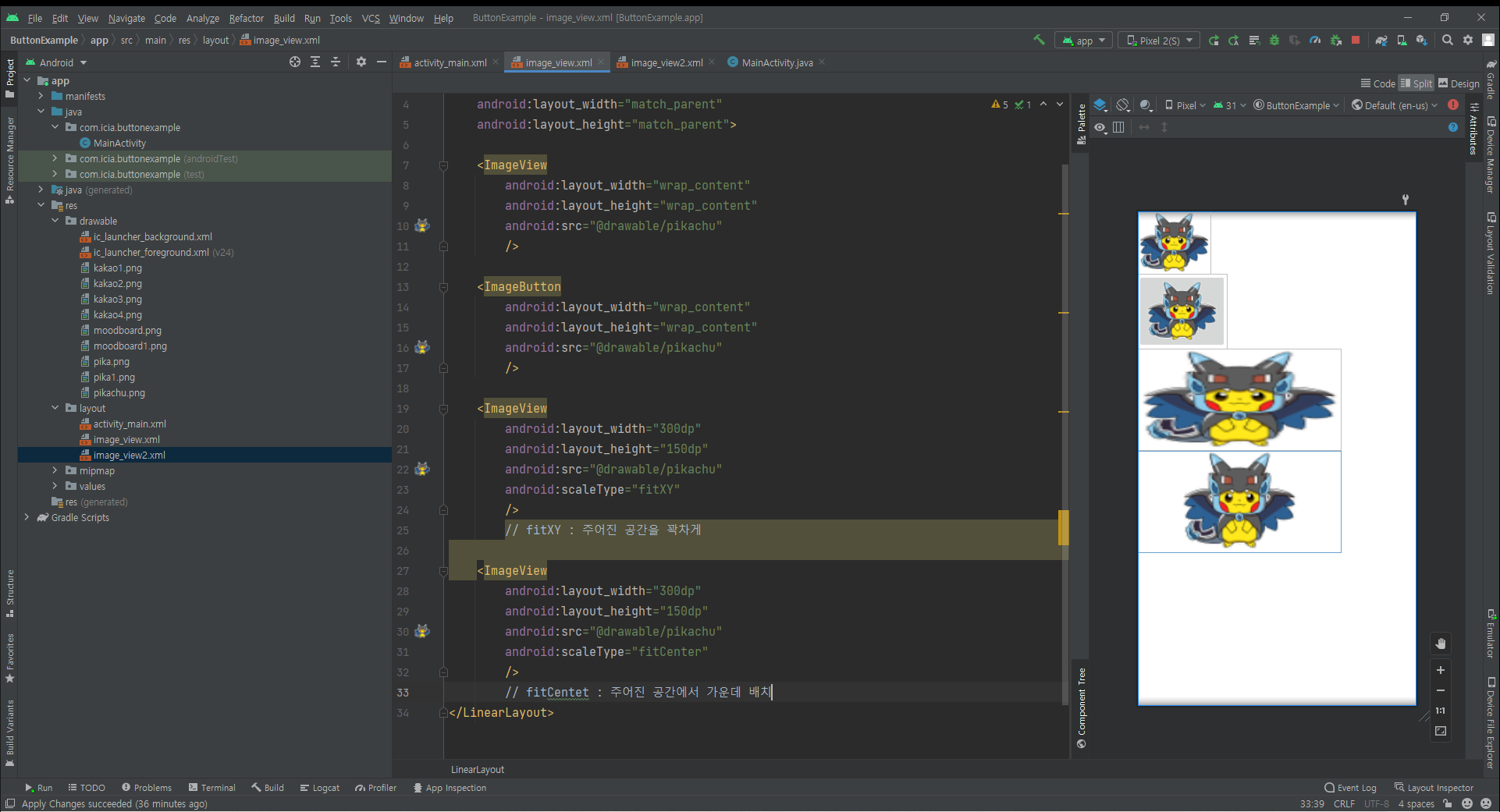Start debugging with the green bug icon
The height and width of the screenshot is (812, 1500).
click(x=1274, y=40)
